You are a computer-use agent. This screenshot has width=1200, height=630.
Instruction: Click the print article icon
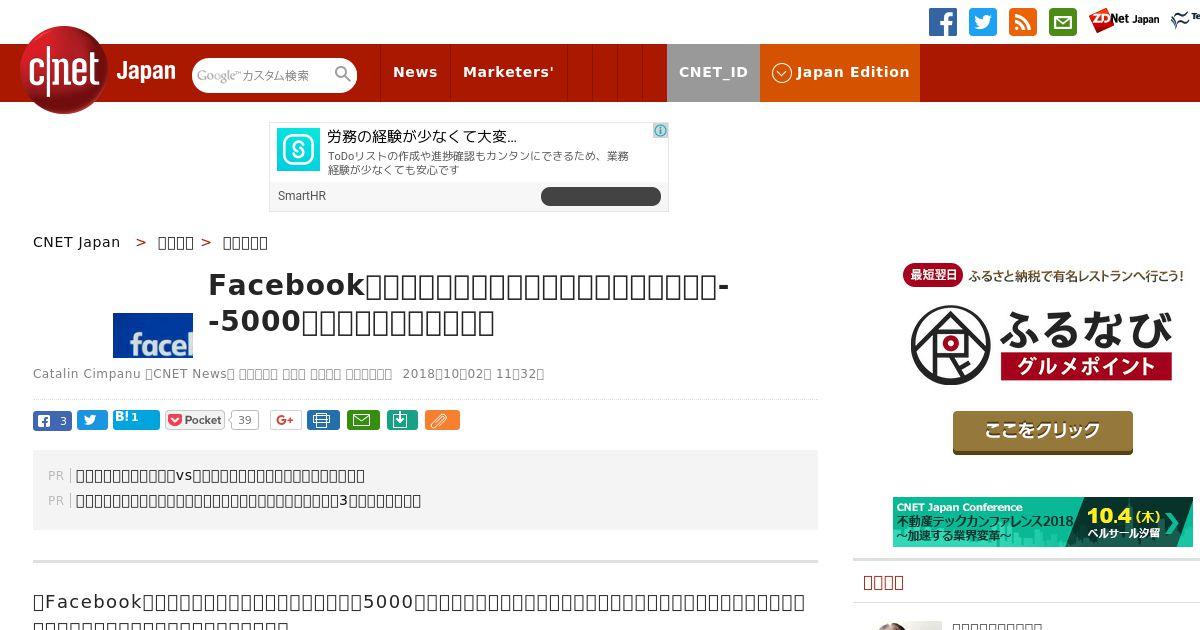[x=323, y=420]
